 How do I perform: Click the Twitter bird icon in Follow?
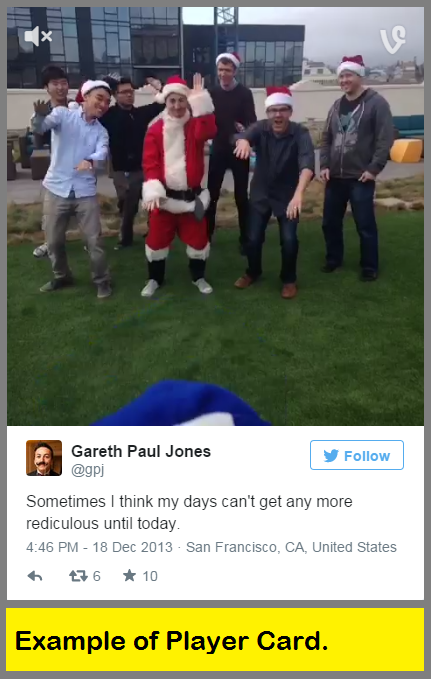[331, 456]
